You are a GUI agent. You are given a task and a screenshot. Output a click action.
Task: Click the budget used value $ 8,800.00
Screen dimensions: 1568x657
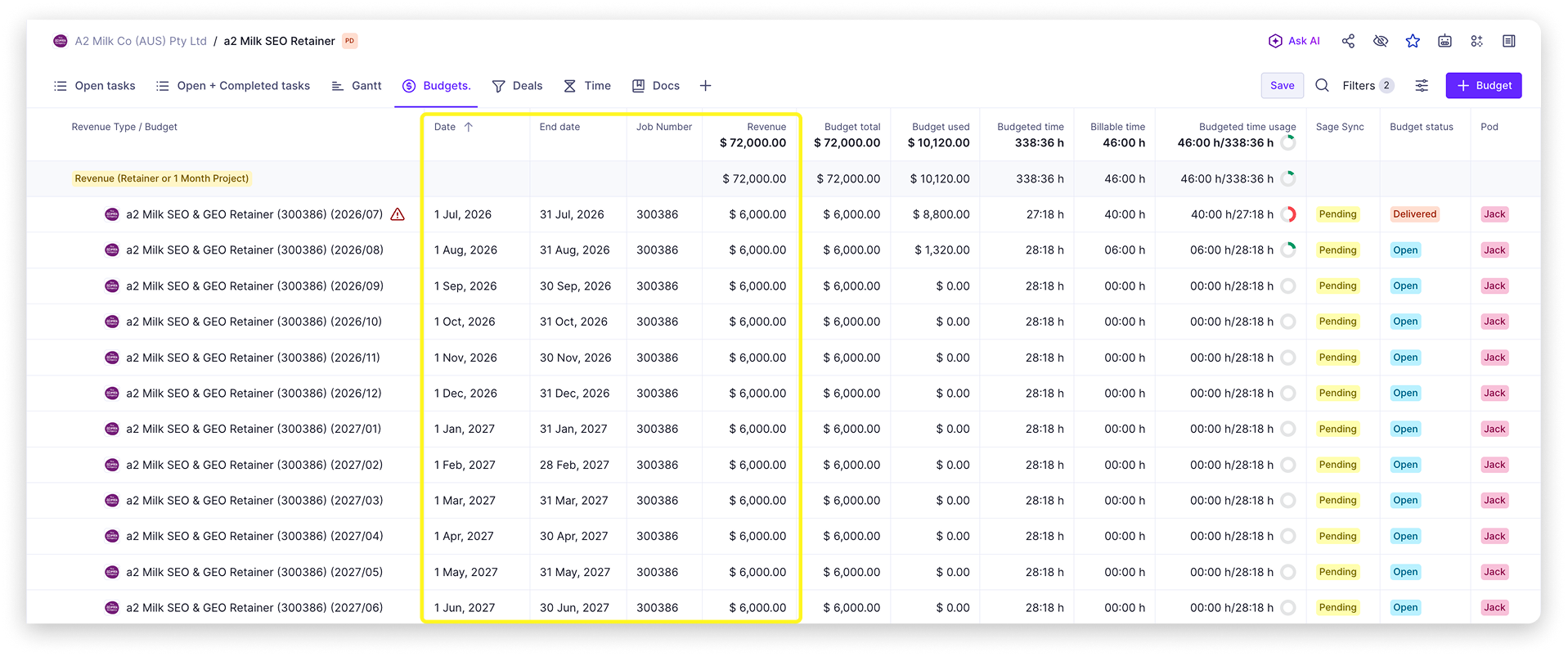tap(941, 214)
